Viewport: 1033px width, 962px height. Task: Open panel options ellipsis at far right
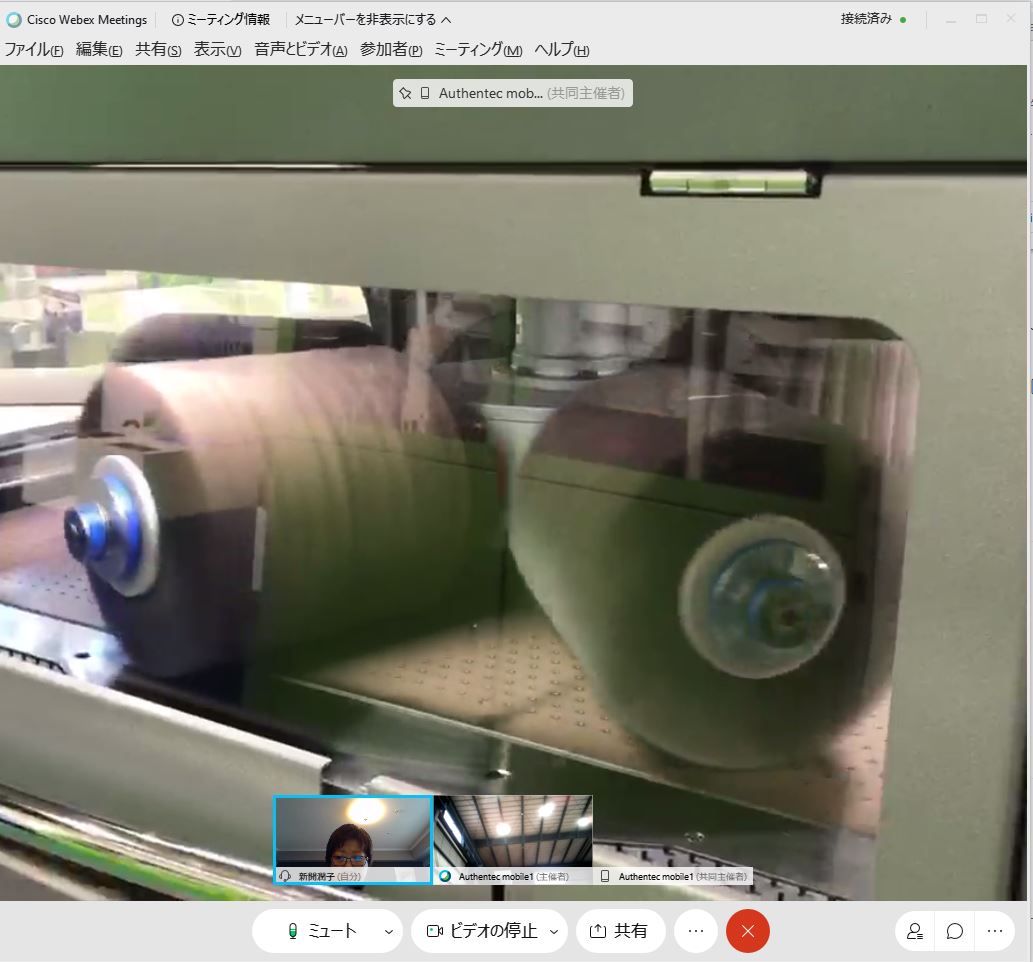point(994,931)
